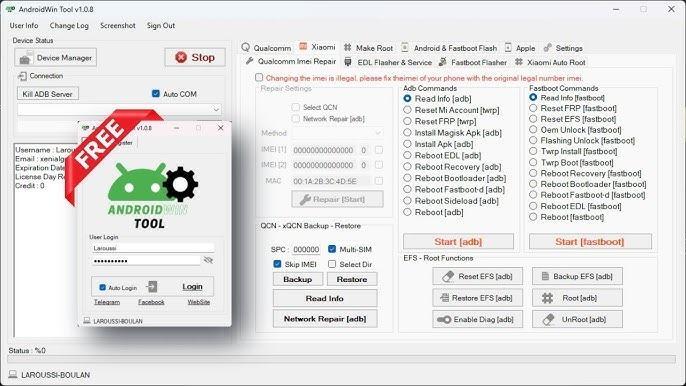Click the Make Root hash icon

tap(348, 47)
